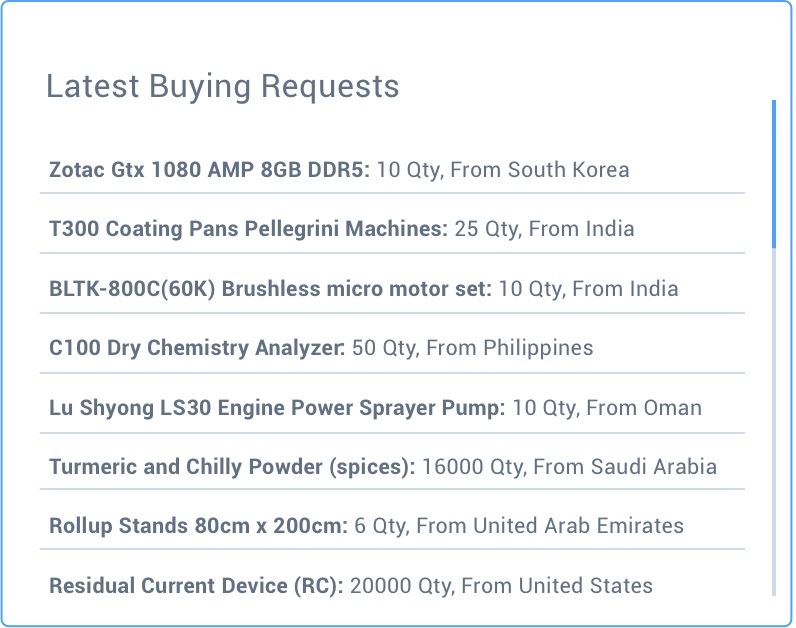Open T300 Coating Pans Pellegrini Machines request
This screenshot has width=796, height=628.
click(248, 229)
